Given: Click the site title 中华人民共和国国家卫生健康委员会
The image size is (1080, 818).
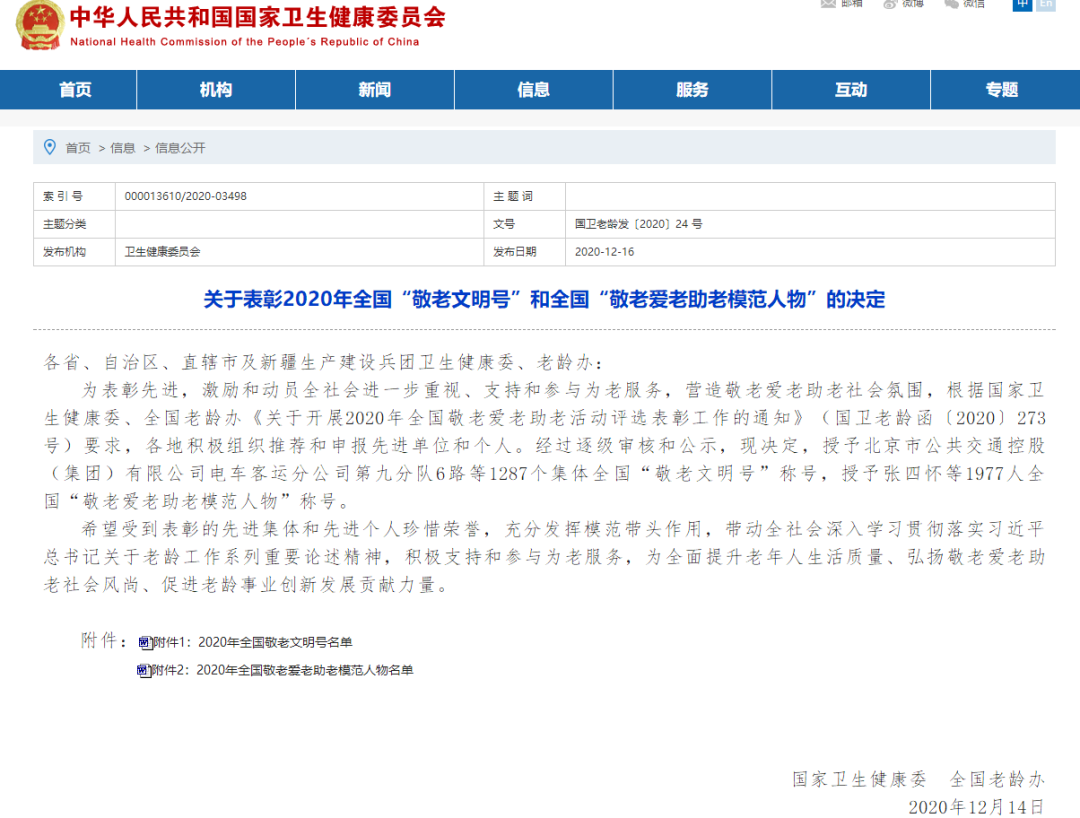Looking at the screenshot, I should (x=258, y=17).
